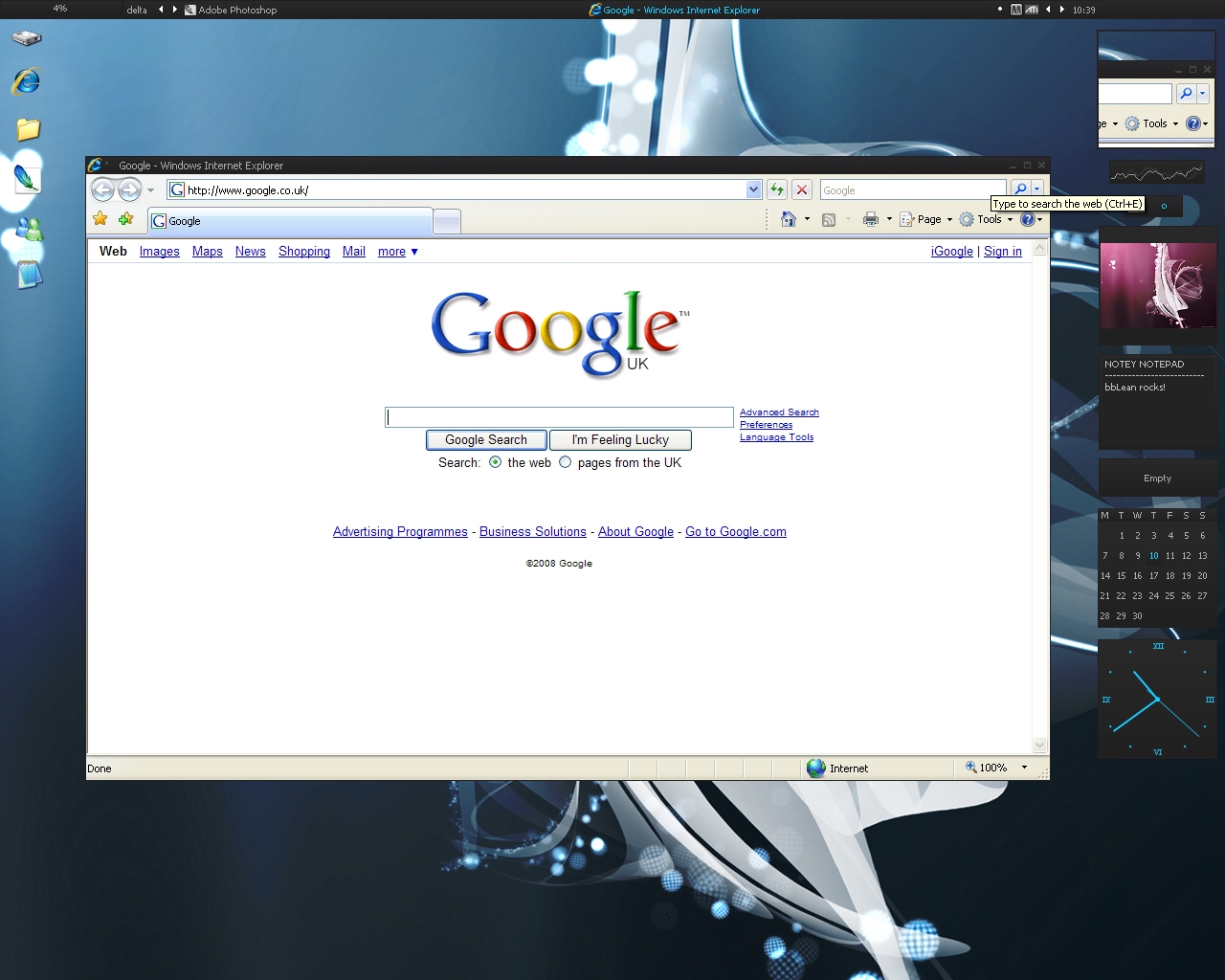Image resolution: width=1225 pixels, height=980 pixels.
Task: Click the Sign in link
Action: 1003,252
